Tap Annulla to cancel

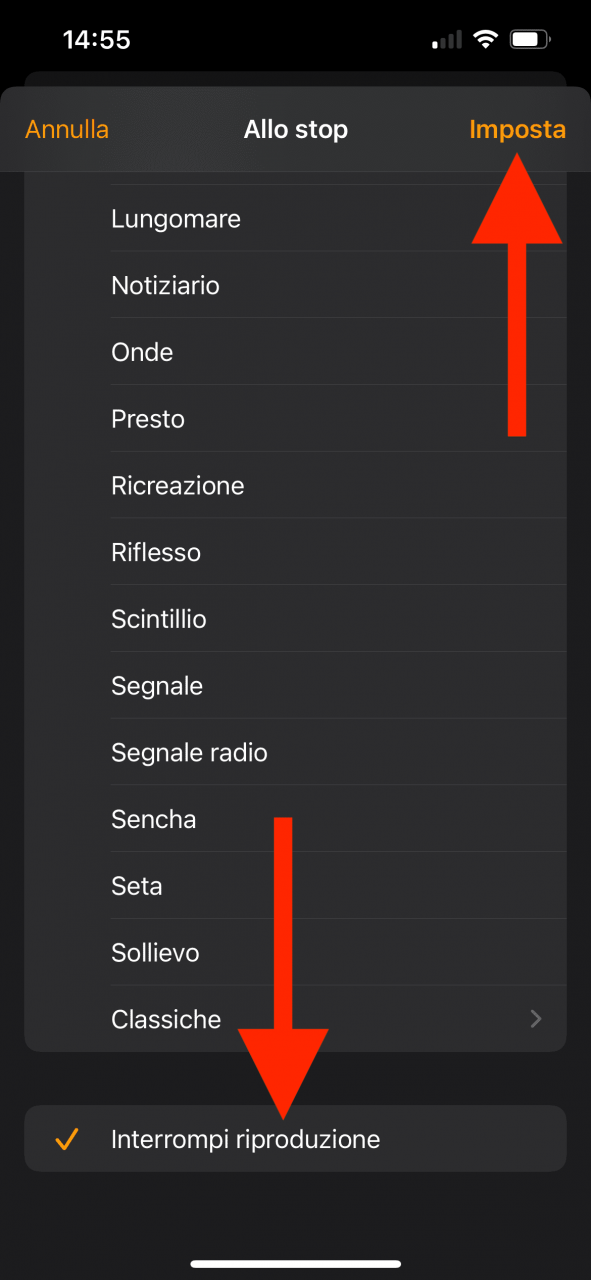[x=67, y=129]
